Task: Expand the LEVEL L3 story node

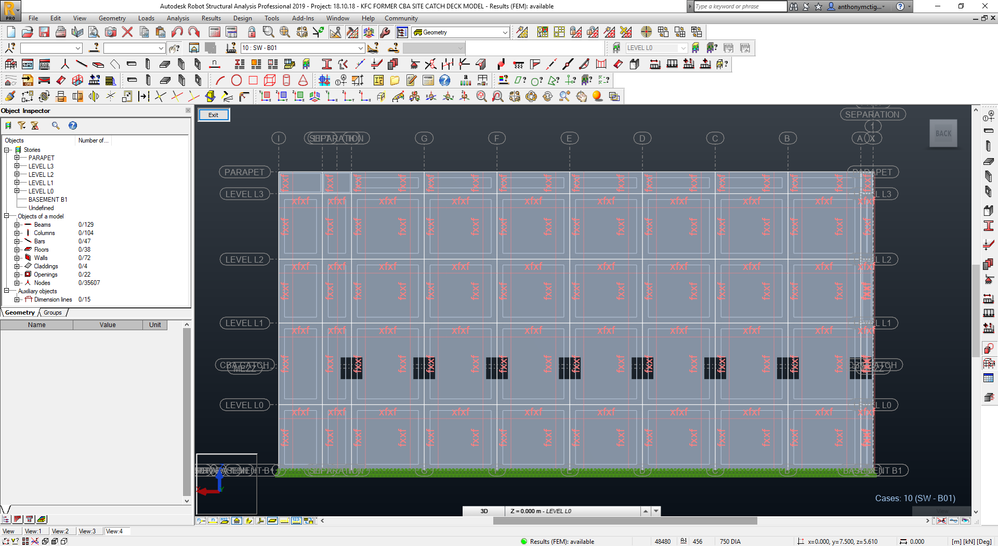Action: pos(17,166)
